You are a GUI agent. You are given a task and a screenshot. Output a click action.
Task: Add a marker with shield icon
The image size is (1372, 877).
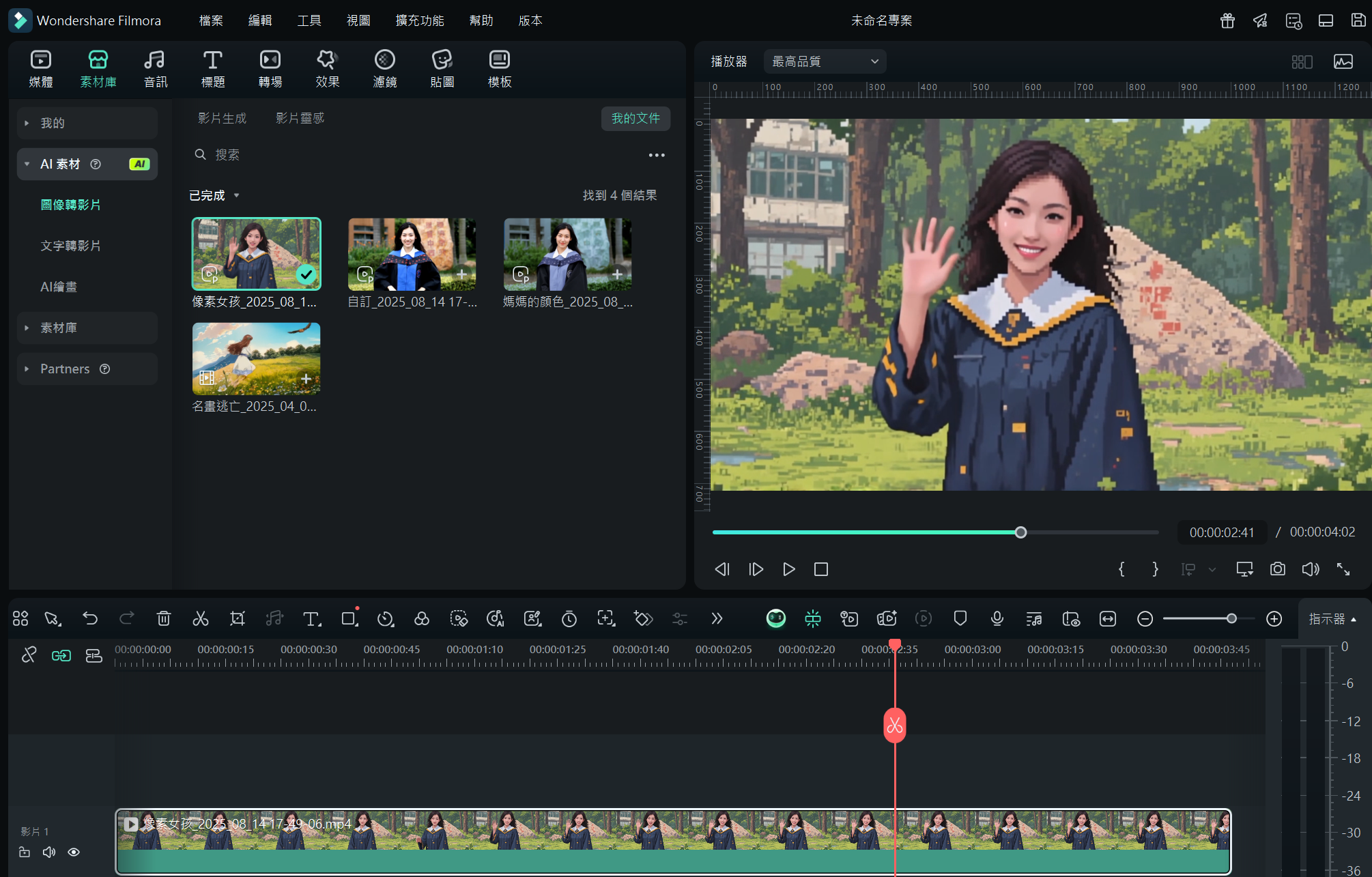[x=960, y=619]
